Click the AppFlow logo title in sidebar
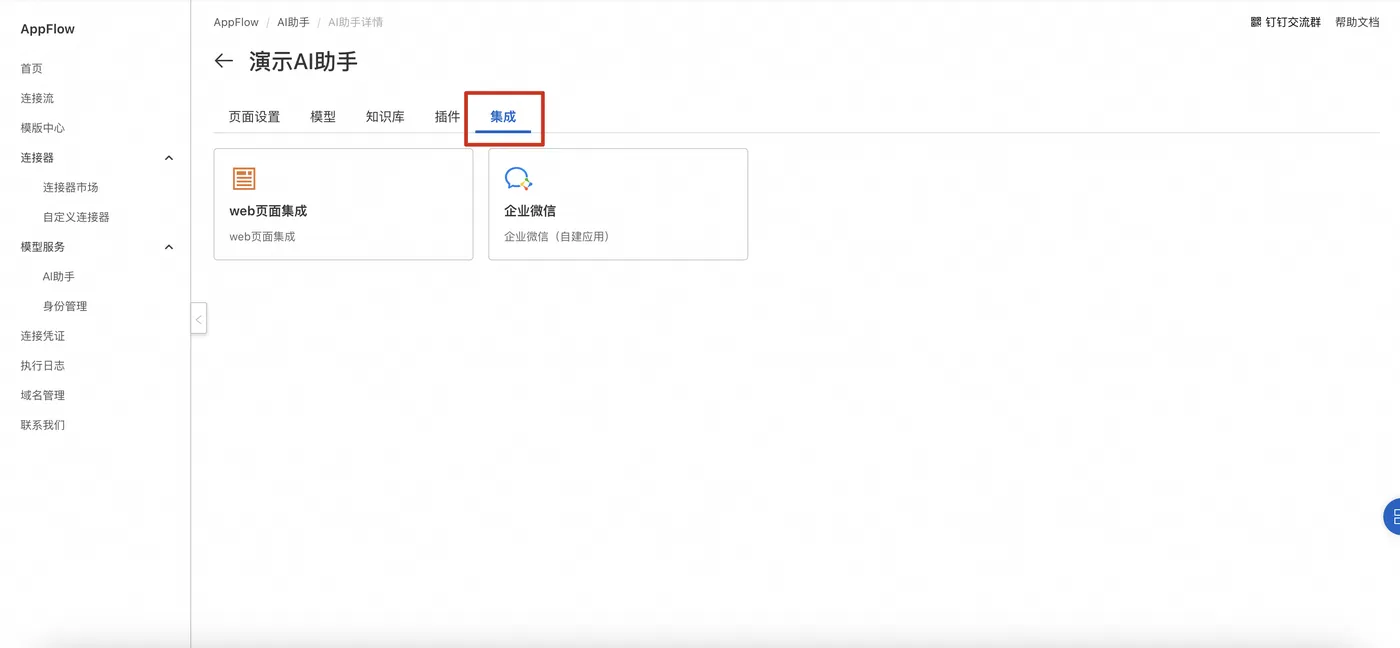Image resolution: width=1400 pixels, height=648 pixels. 48,29
